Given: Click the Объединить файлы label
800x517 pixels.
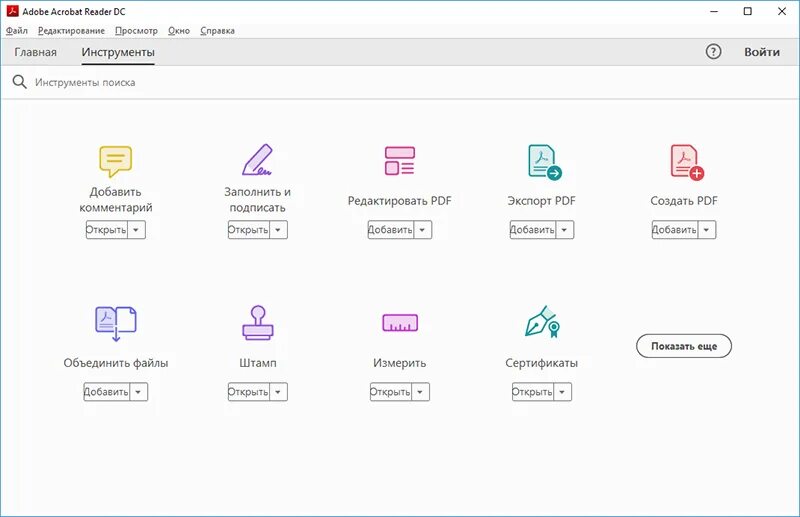Looking at the screenshot, I should coord(116,363).
